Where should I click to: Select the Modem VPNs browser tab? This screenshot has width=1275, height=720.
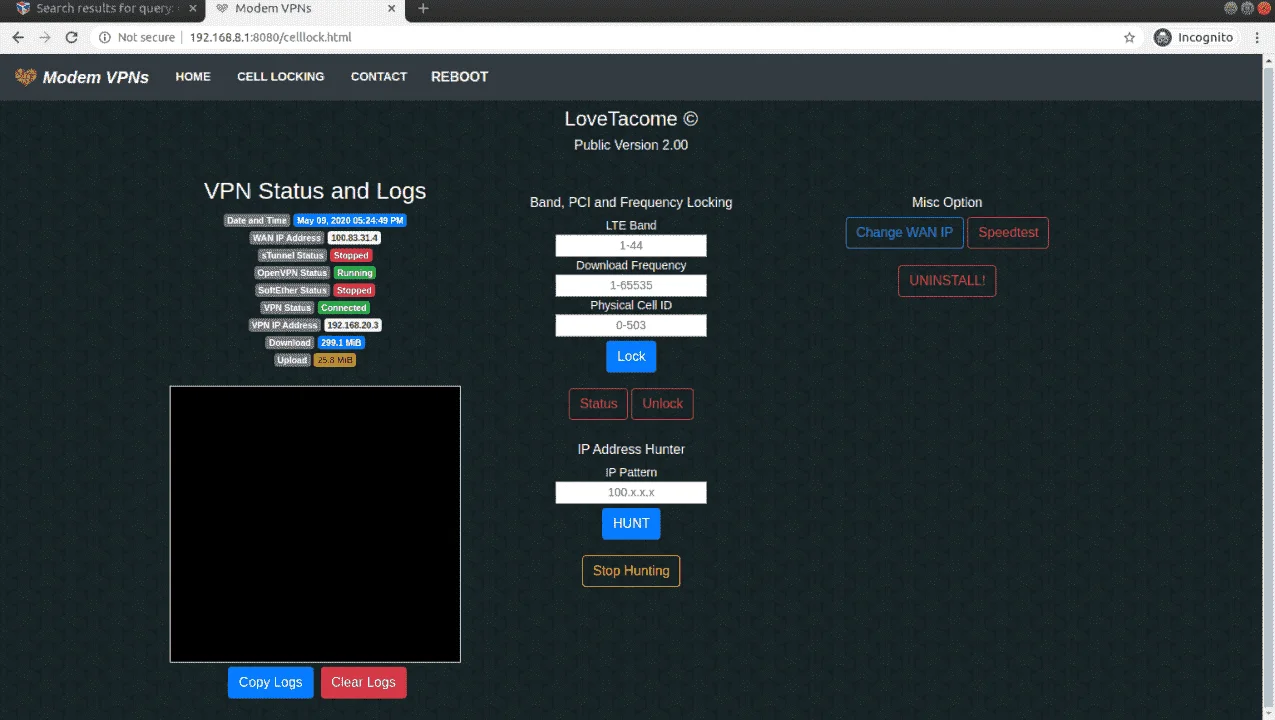pyautogui.click(x=305, y=9)
